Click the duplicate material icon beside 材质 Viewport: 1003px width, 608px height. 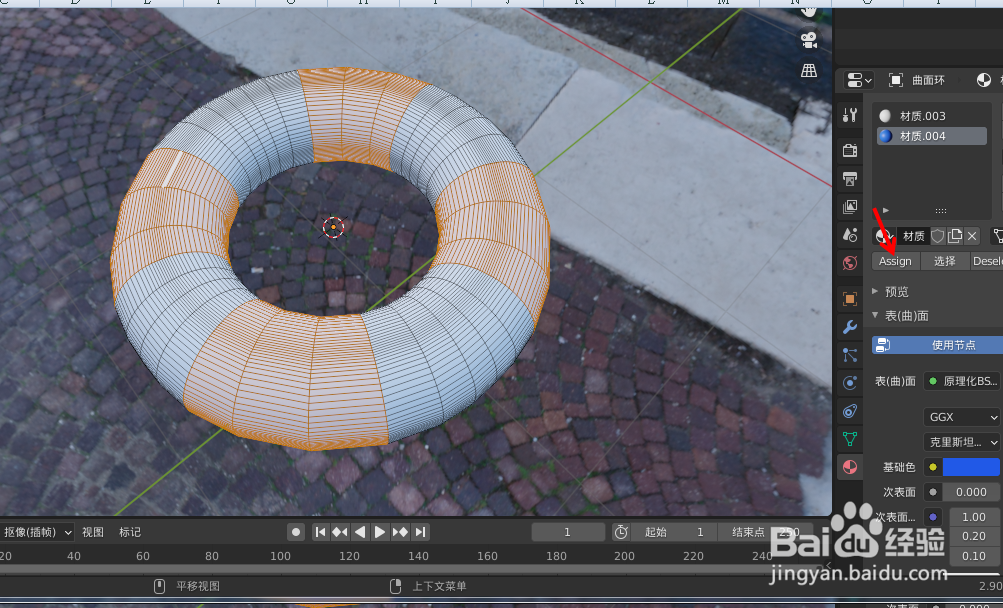[x=955, y=236]
